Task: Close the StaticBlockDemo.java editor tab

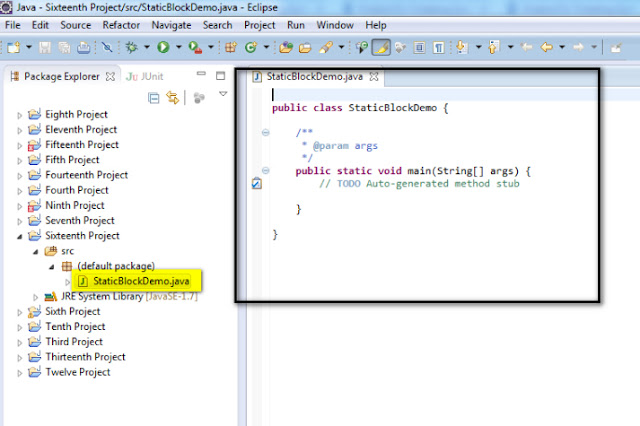Action: click(374, 77)
